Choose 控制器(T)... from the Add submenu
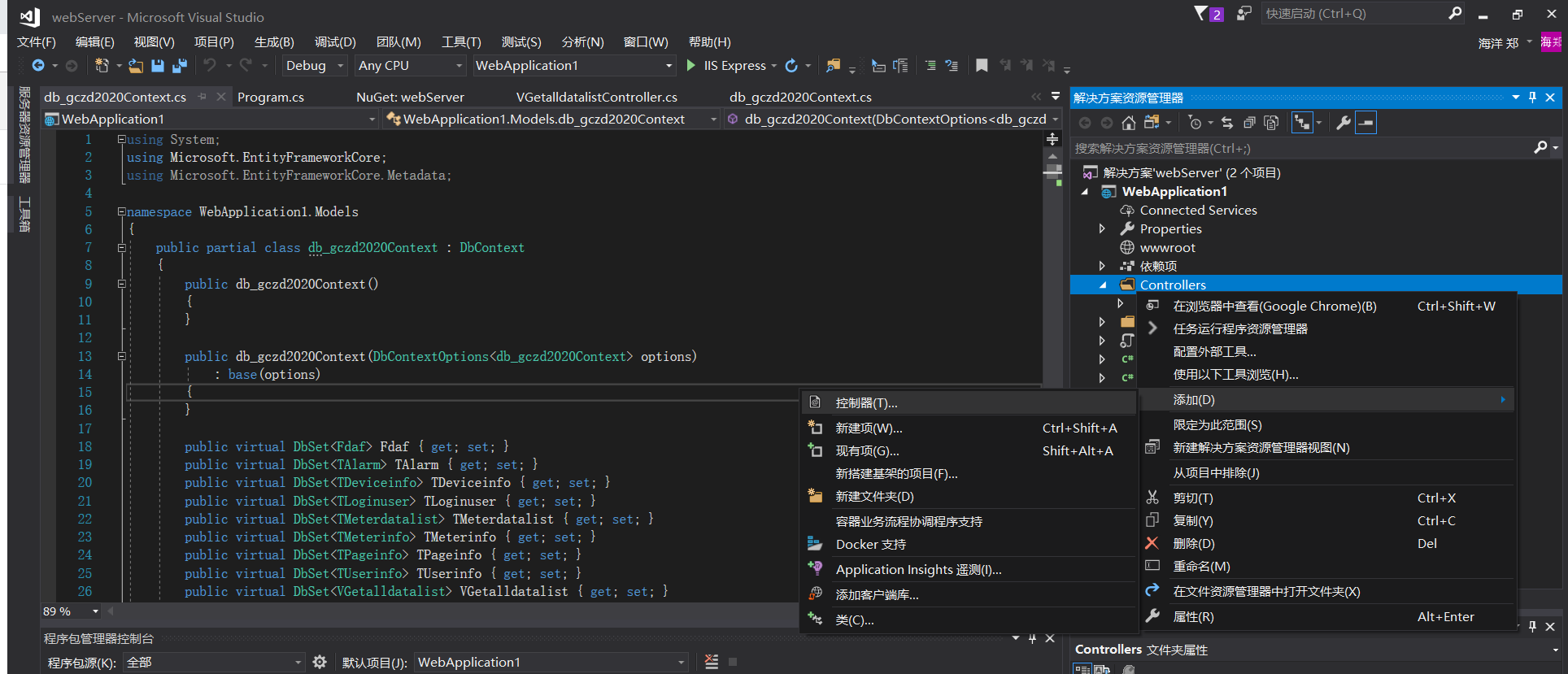Image resolution: width=1568 pixels, height=674 pixels. 969,403
